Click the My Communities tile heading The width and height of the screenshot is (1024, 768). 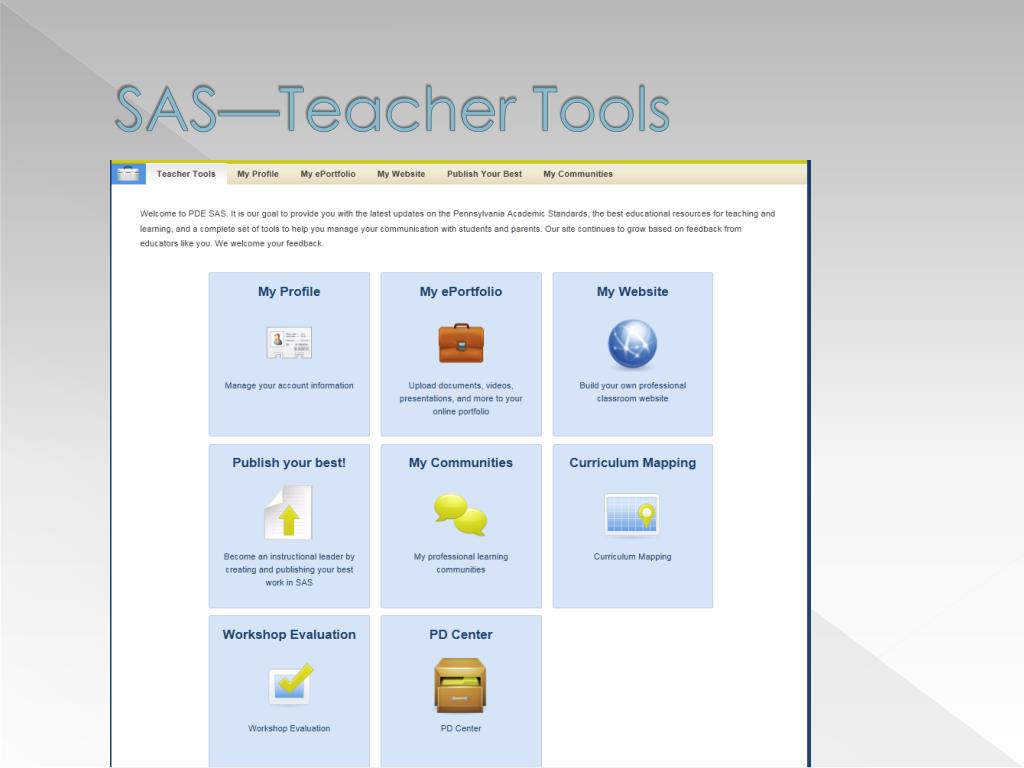point(461,463)
